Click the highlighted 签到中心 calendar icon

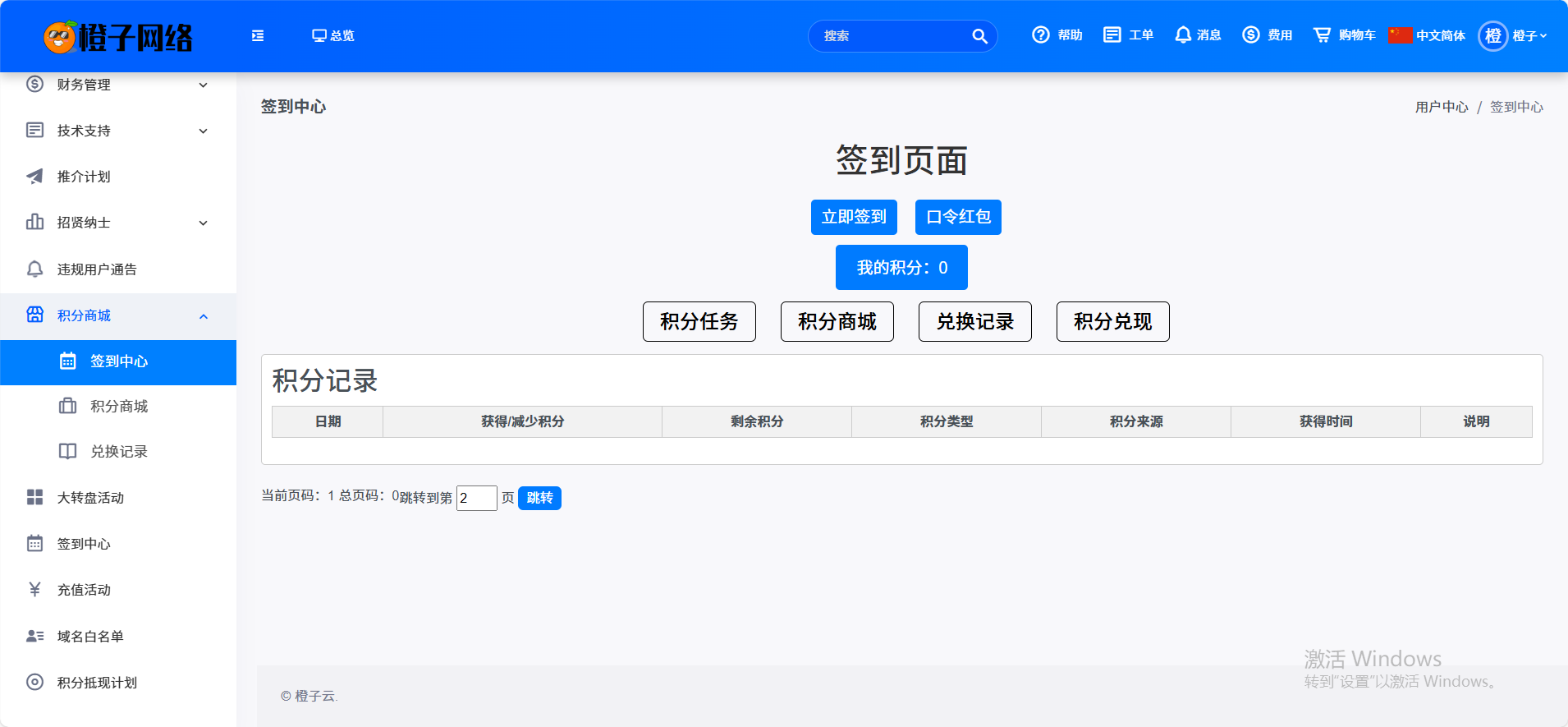[x=68, y=361]
